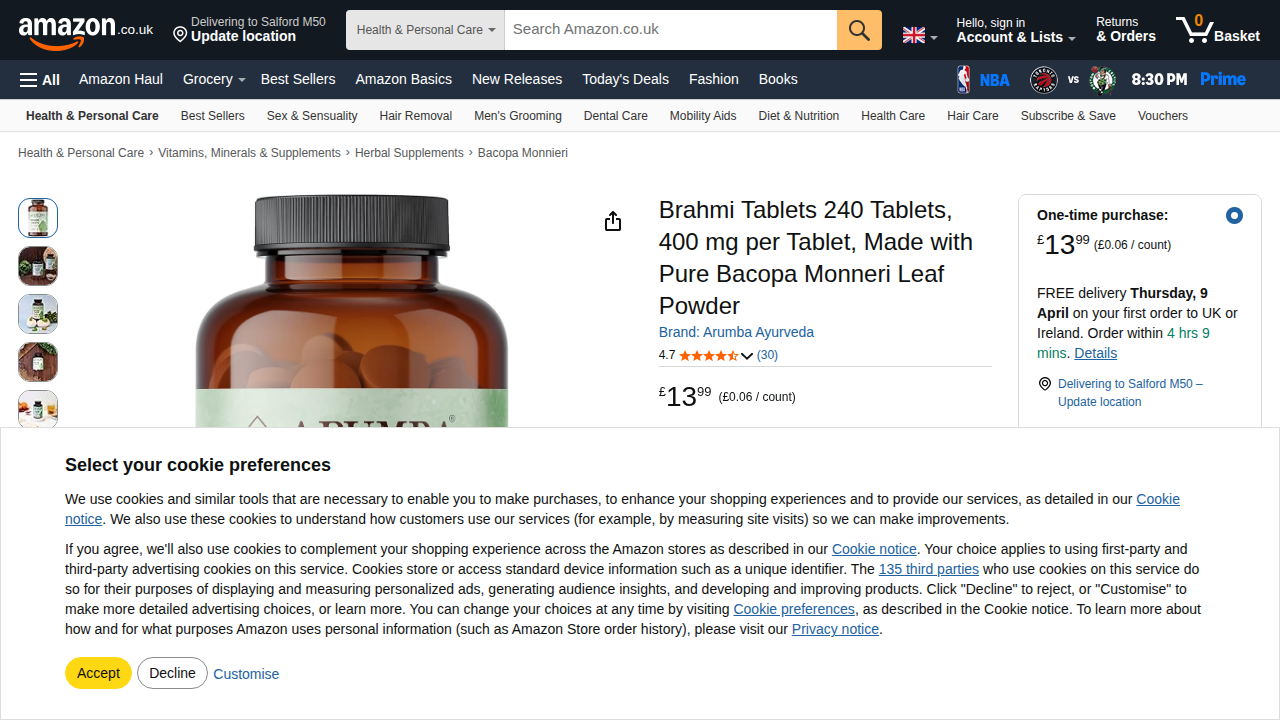Screen dimensions: 1280x720
Task: Open the All hamburger menu
Action: click(40, 79)
